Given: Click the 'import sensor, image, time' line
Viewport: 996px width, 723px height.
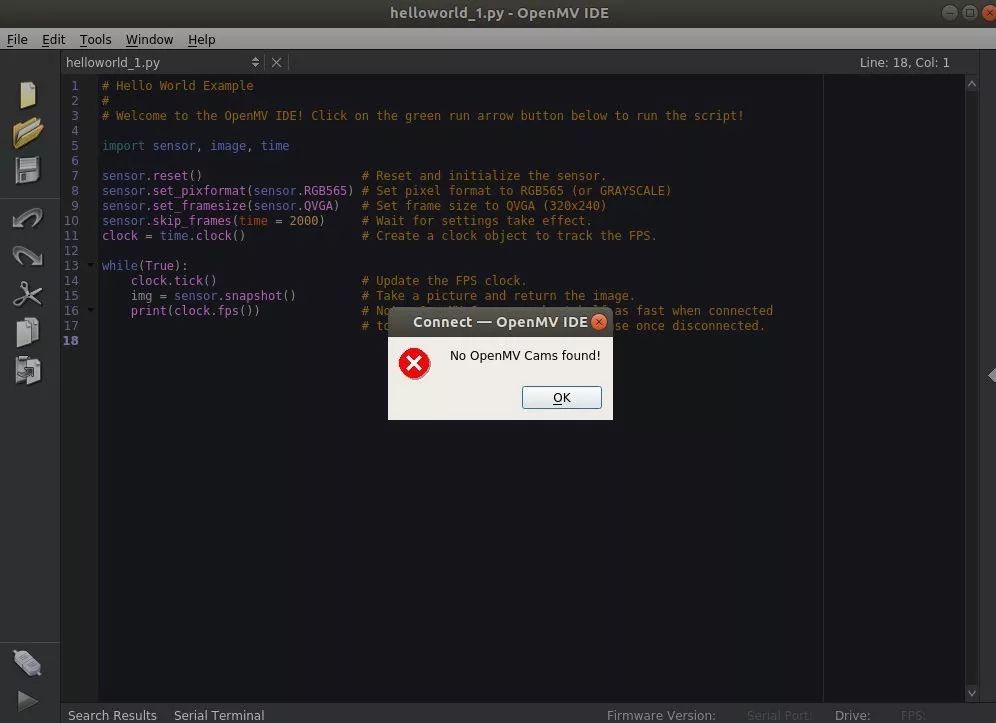Looking at the screenshot, I should tap(196, 145).
